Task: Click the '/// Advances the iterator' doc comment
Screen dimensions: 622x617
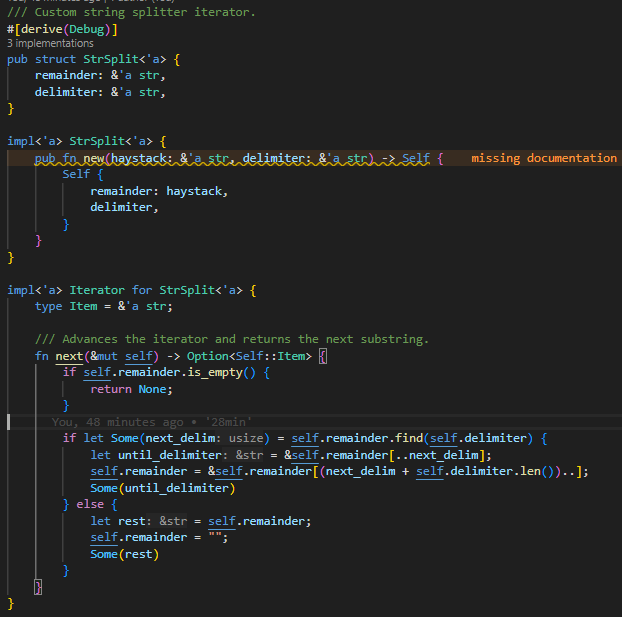Action: (232, 339)
